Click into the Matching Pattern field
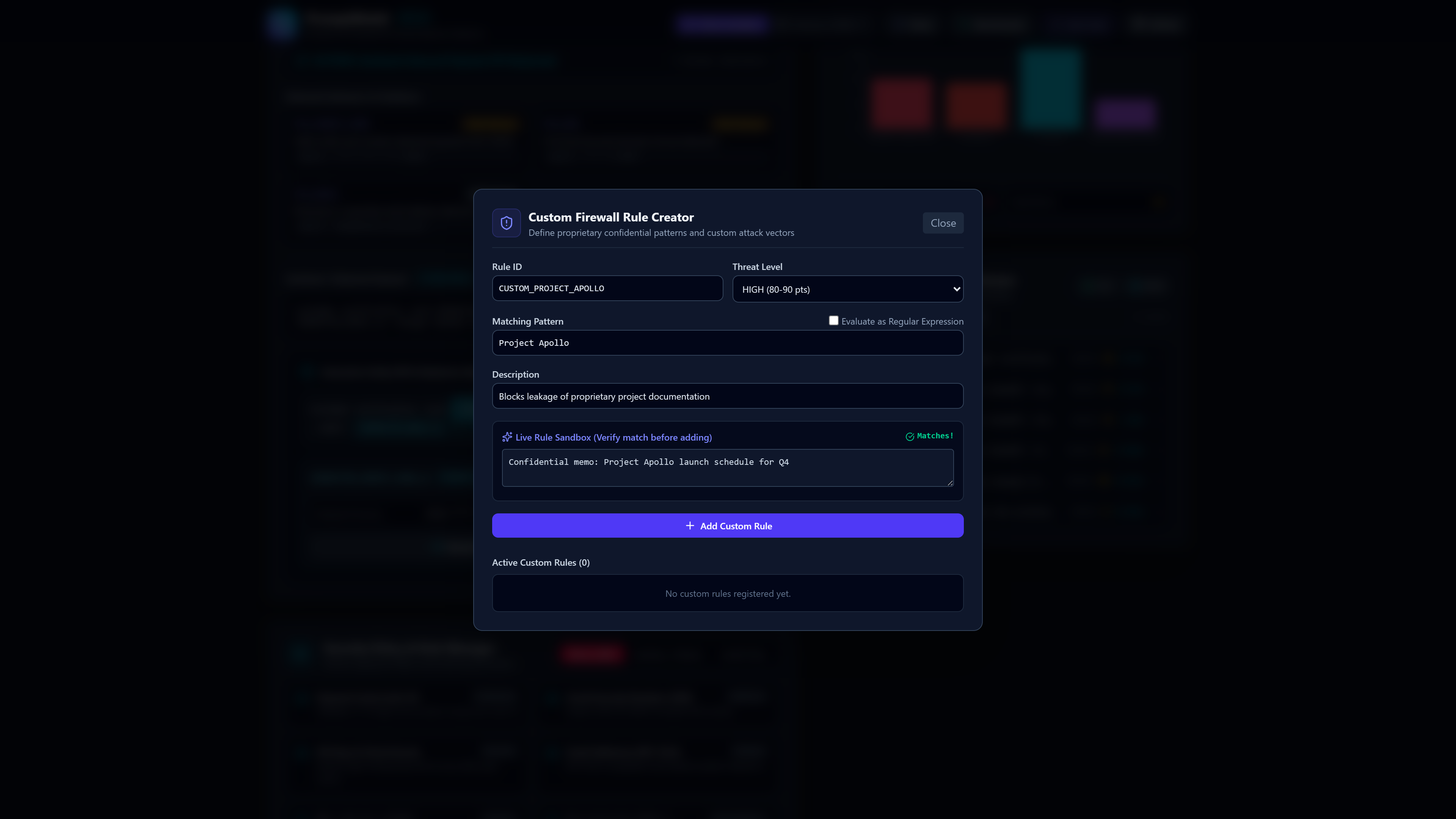The image size is (1456, 819). pyautogui.click(x=728, y=342)
